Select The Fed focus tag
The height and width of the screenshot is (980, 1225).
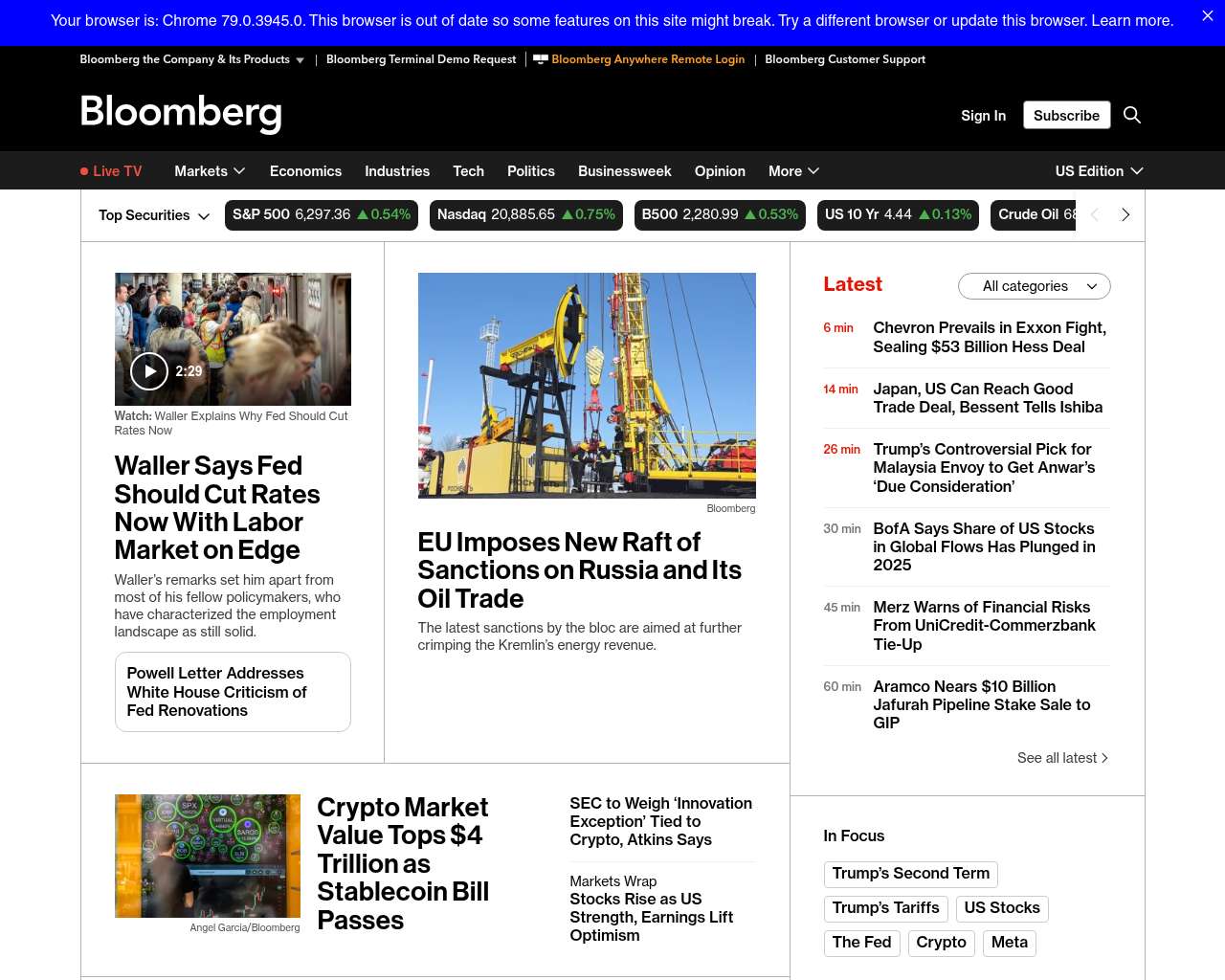pyautogui.click(x=861, y=943)
